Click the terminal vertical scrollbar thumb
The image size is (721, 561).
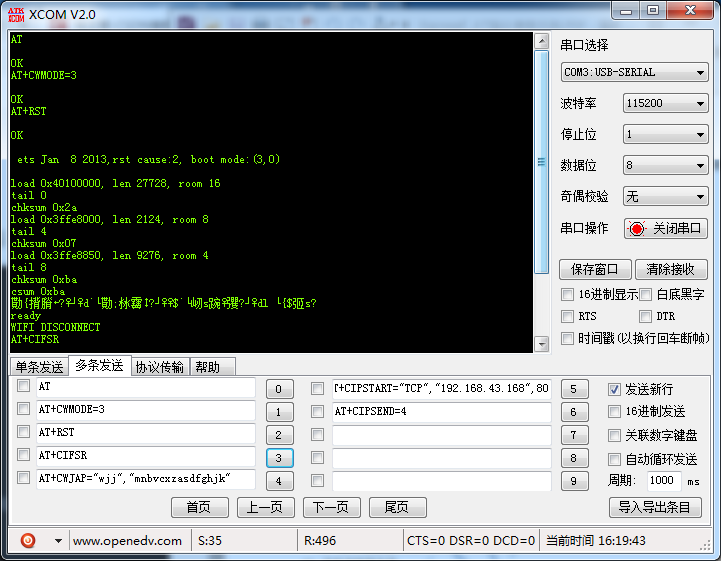tap(542, 162)
